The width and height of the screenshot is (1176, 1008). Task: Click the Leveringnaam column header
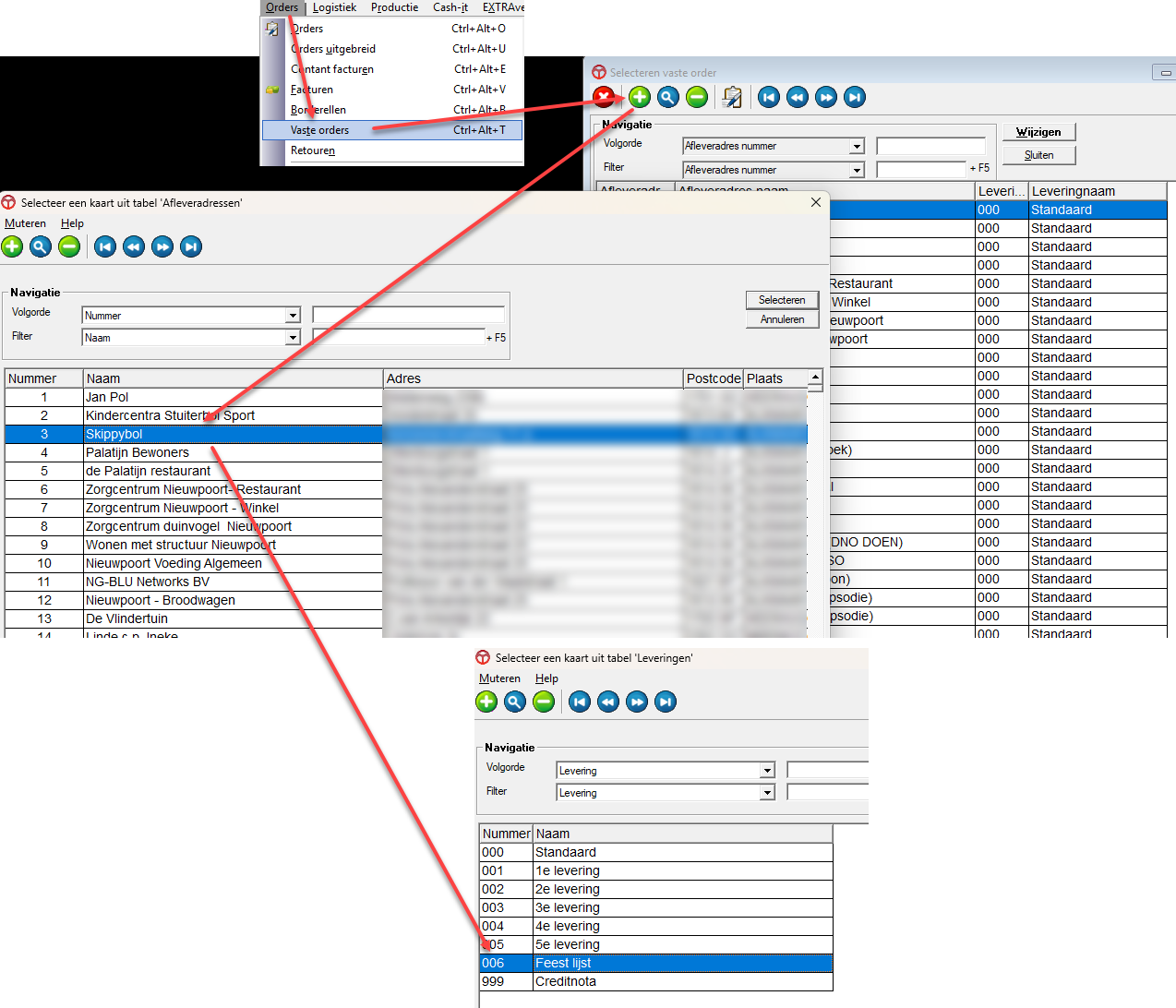(x=1098, y=191)
